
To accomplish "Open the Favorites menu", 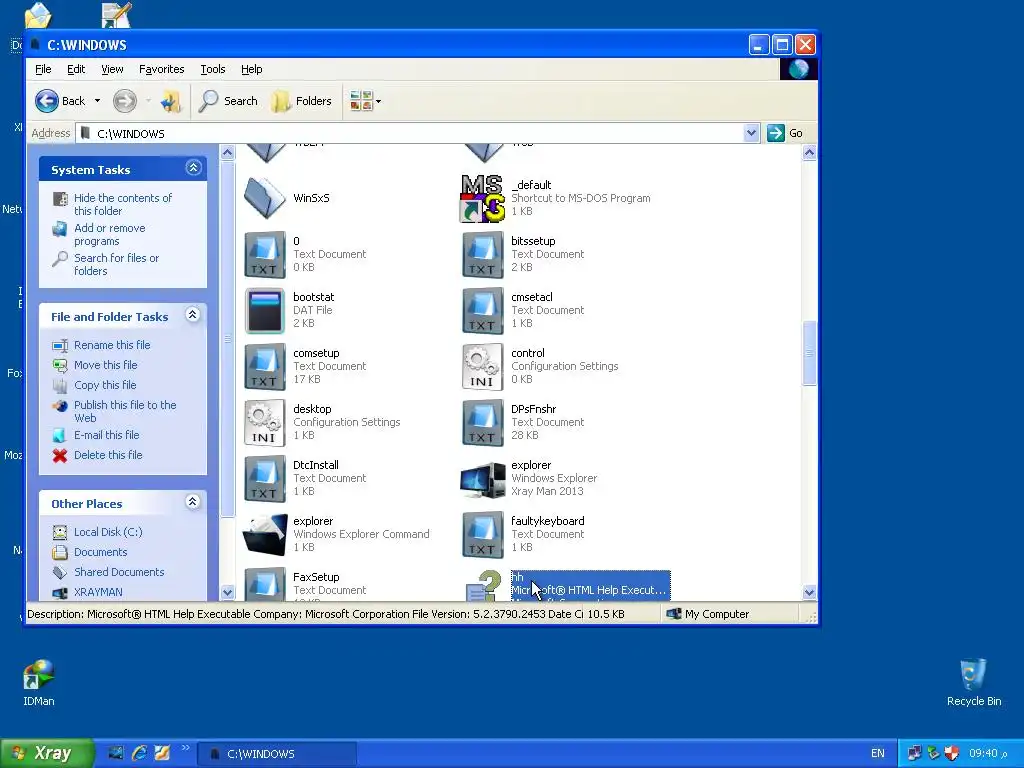I will [161, 69].
